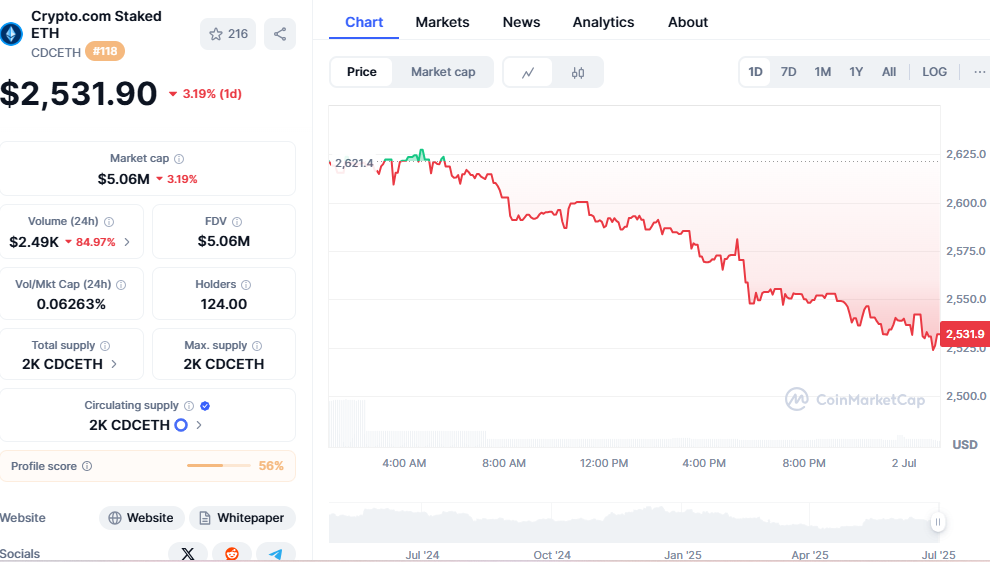Click the Vol/Mkt Cap (24h) info icon

(121, 285)
